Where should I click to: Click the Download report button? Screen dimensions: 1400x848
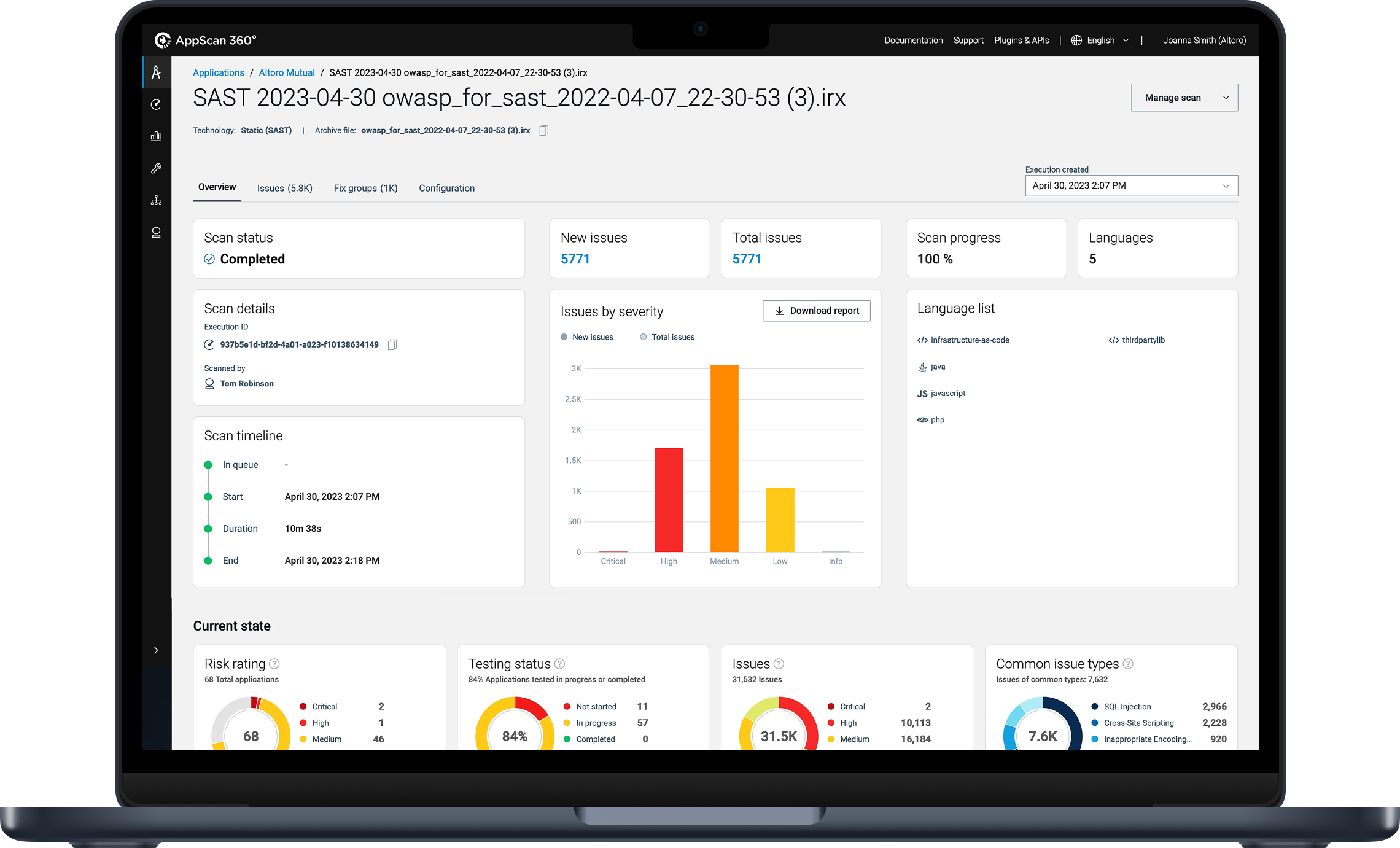pyautogui.click(x=816, y=311)
